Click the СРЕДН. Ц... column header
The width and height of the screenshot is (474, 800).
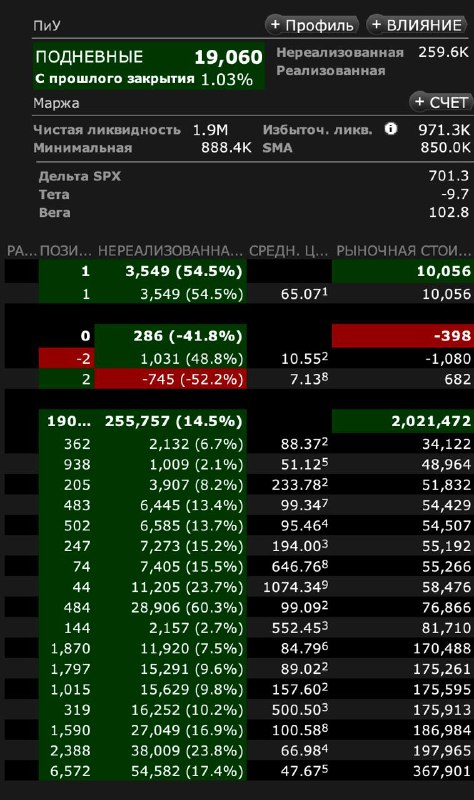[288, 251]
